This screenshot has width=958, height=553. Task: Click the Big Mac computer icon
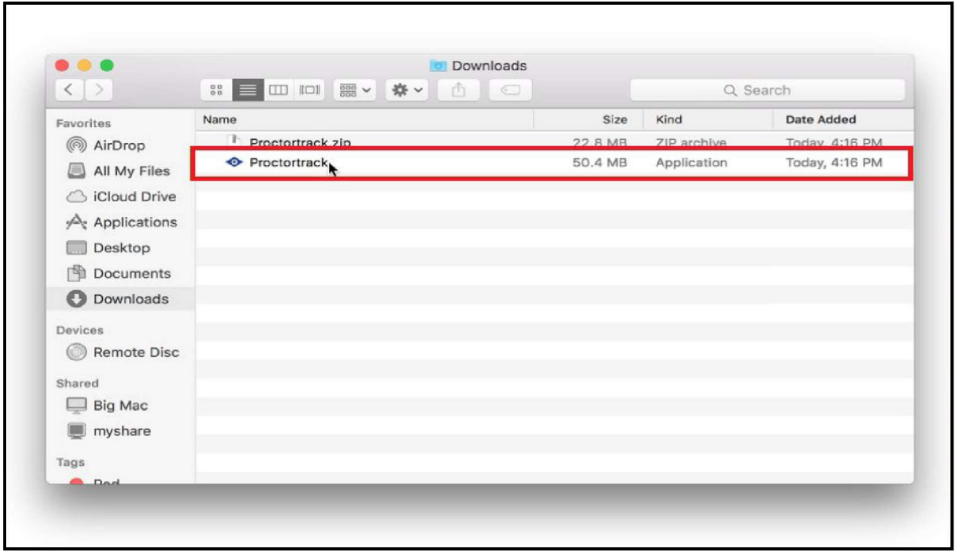coord(76,406)
